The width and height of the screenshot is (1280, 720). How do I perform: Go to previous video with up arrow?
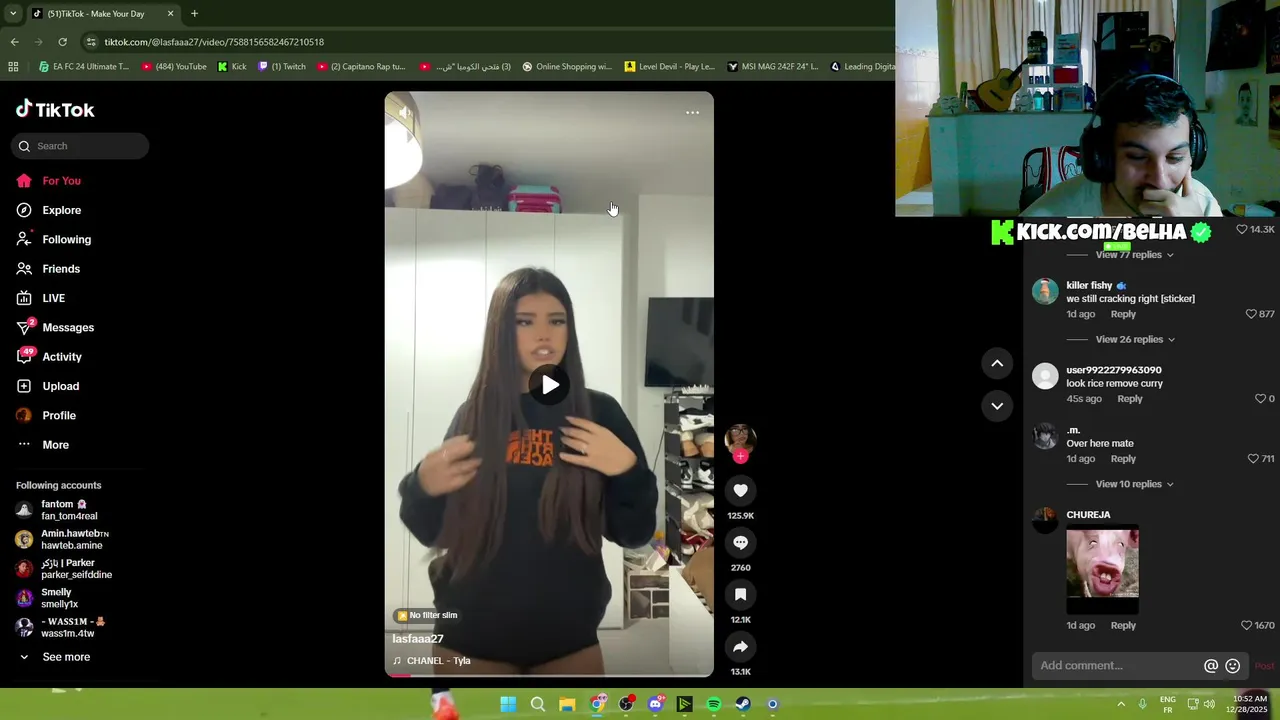pyautogui.click(x=997, y=364)
